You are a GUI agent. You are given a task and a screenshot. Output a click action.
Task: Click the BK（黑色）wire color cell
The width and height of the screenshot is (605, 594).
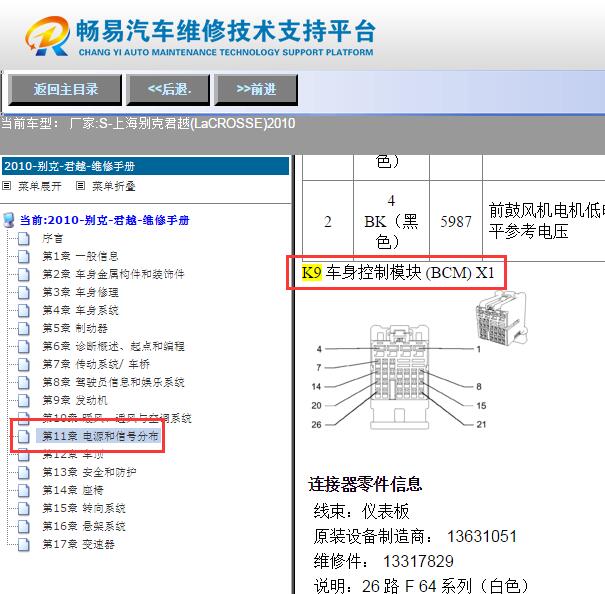click(x=391, y=221)
